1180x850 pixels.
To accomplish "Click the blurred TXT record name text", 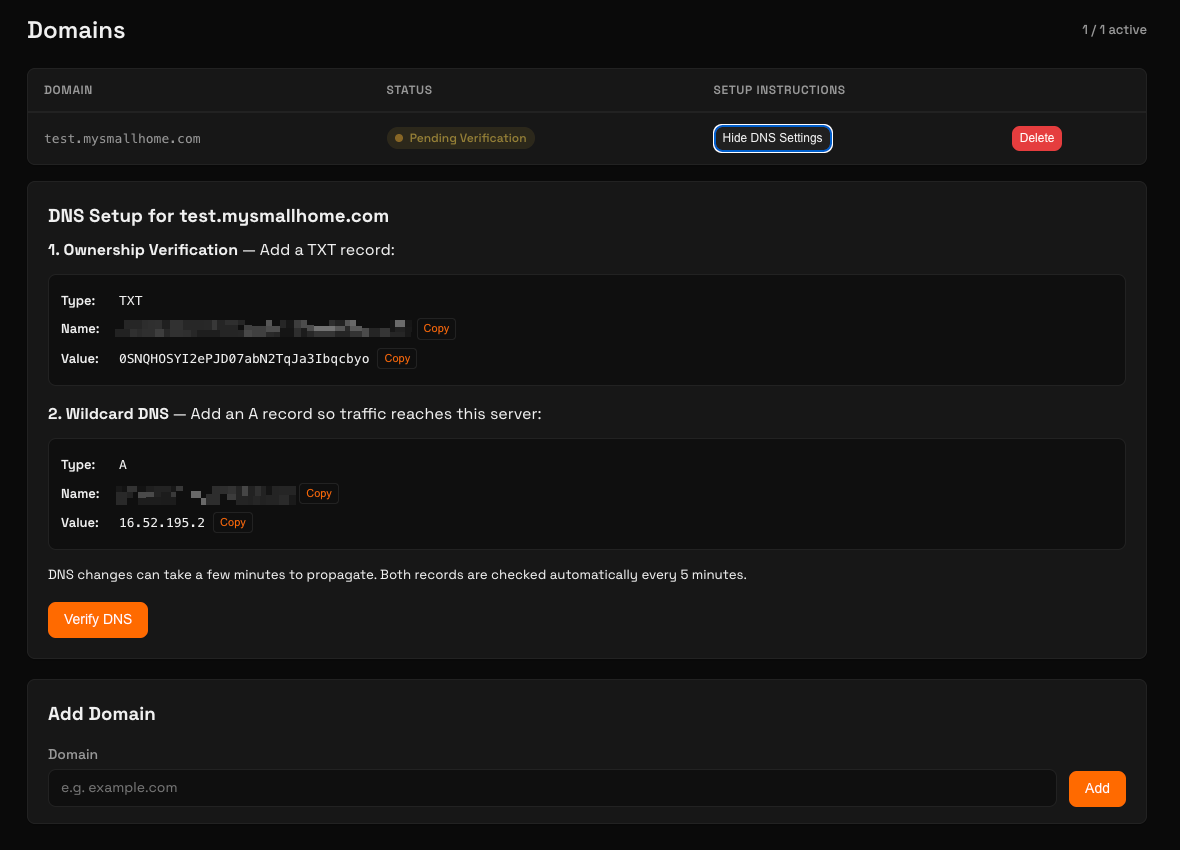I will pos(264,328).
